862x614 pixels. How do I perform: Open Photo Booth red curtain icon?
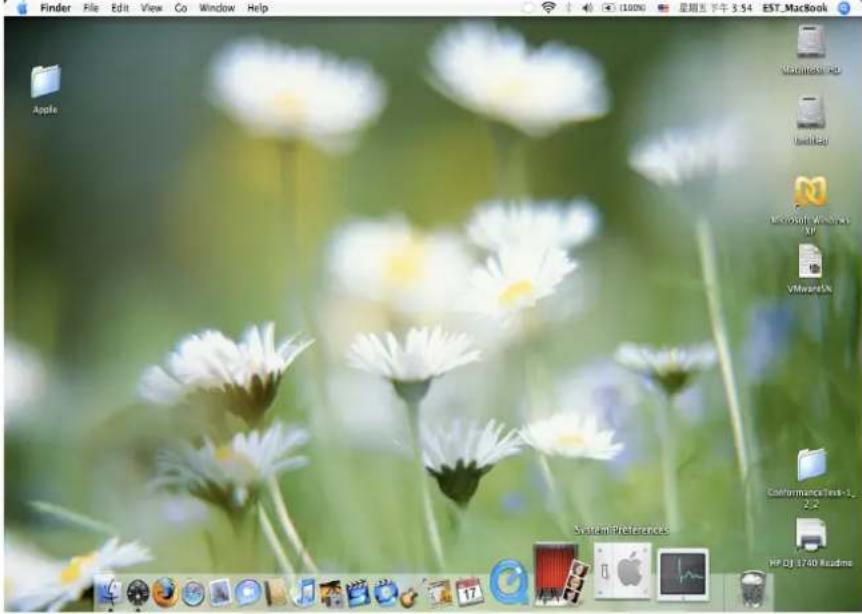click(560, 574)
